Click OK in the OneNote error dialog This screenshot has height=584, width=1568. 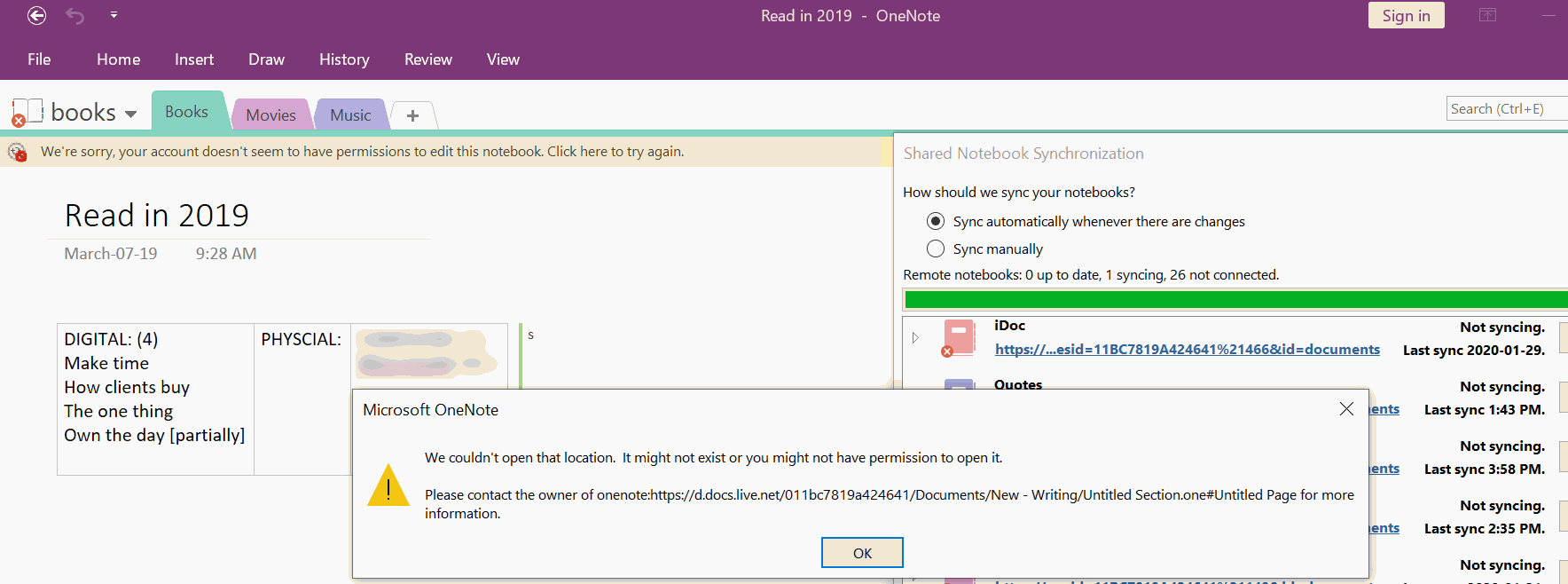pos(862,553)
